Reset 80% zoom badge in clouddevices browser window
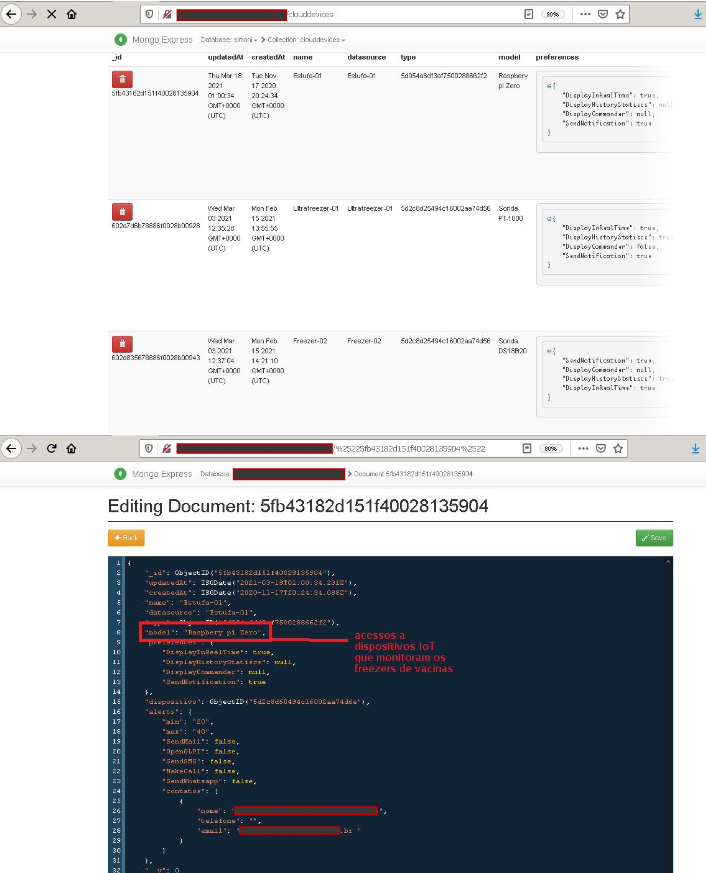This screenshot has width=706, height=873. (x=552, y=14)
